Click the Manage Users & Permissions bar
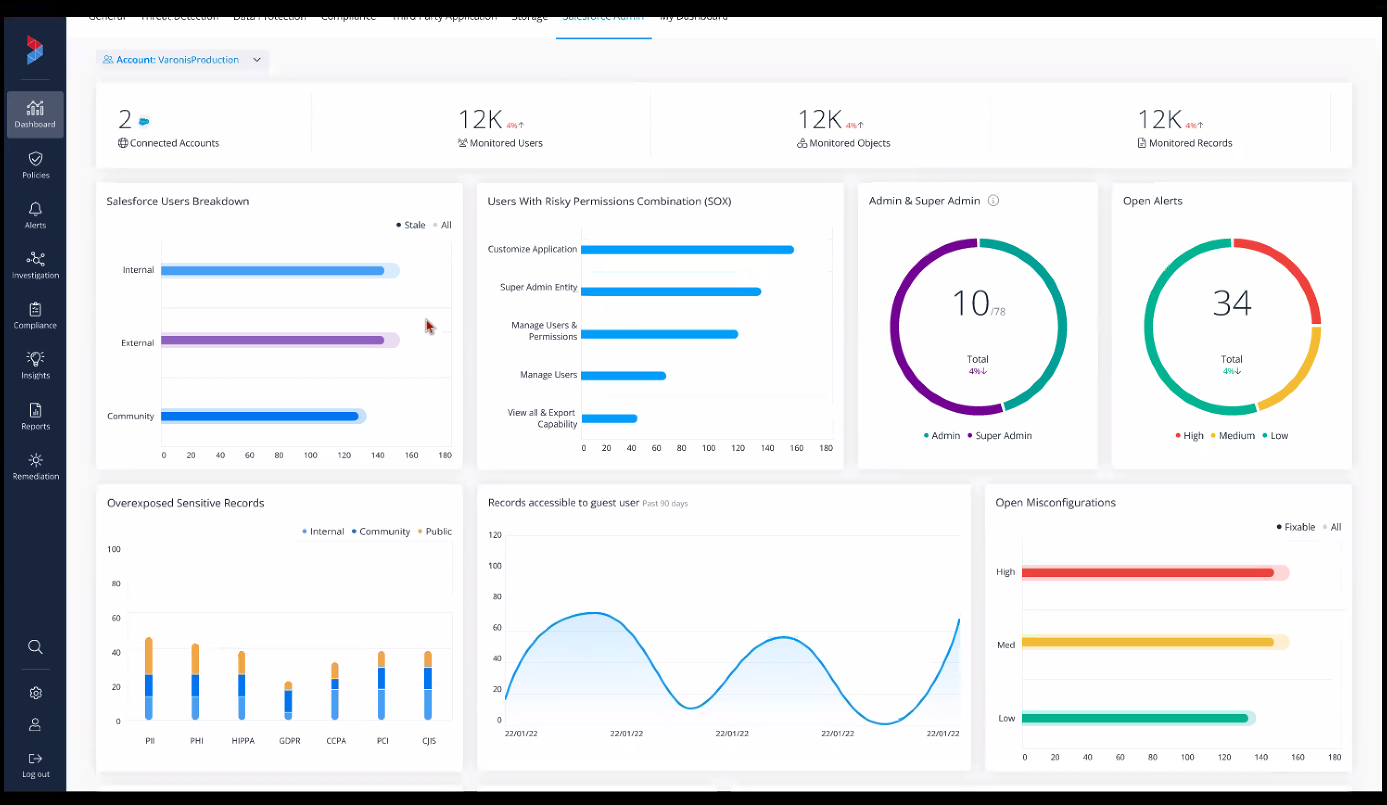 click(x=659, y=334)
